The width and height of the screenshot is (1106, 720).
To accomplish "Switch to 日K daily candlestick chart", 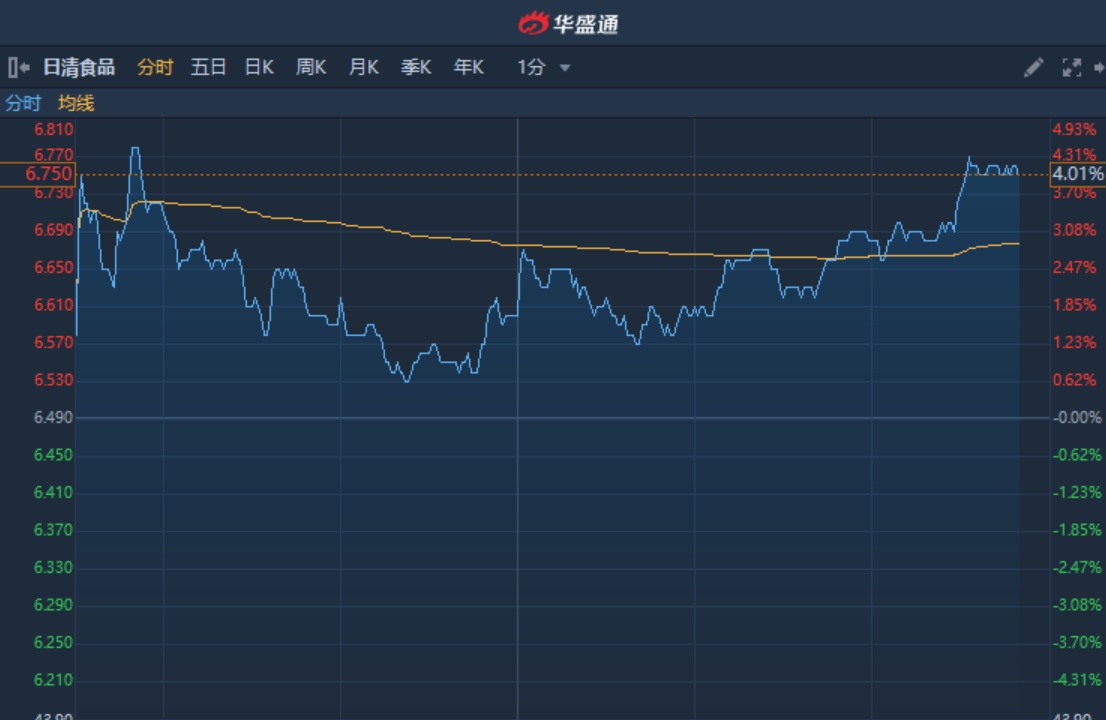I will [x=259, y=68].
